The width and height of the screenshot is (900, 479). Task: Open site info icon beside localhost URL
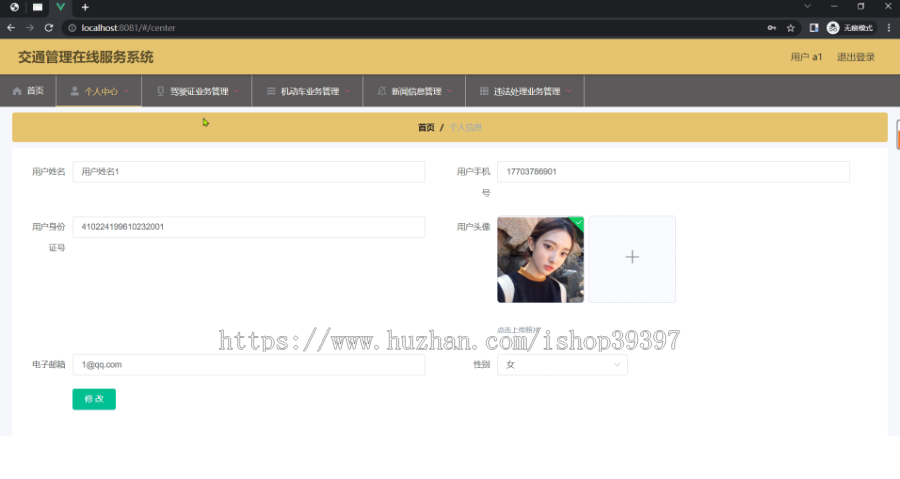pyautogui.click(x=72, y=28)
